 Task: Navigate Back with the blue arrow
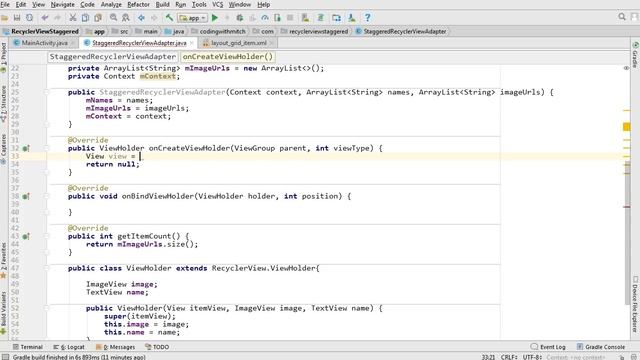coord(141,18)
